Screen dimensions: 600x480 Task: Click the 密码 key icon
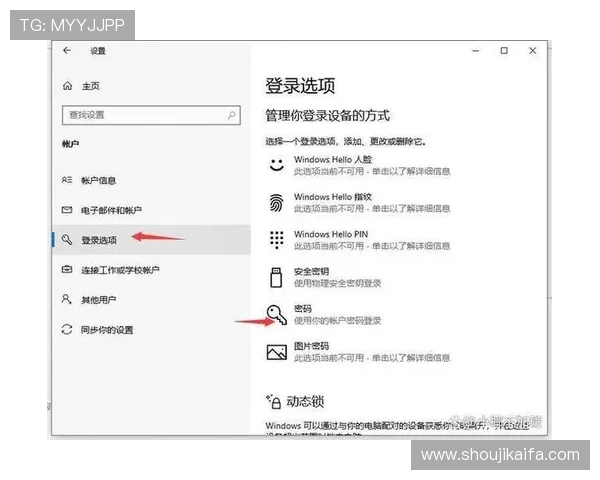coord(277,315)
